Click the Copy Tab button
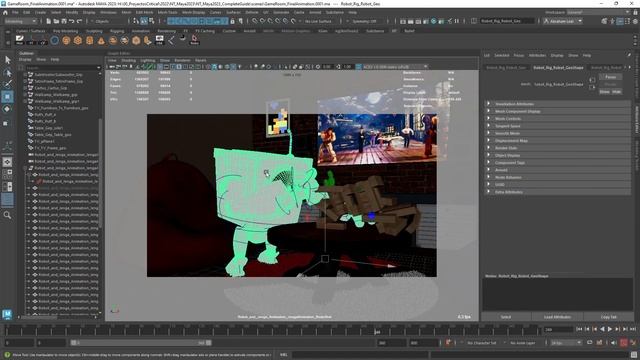The height and width of the screenshot is (360, 640). pos(609,317)
